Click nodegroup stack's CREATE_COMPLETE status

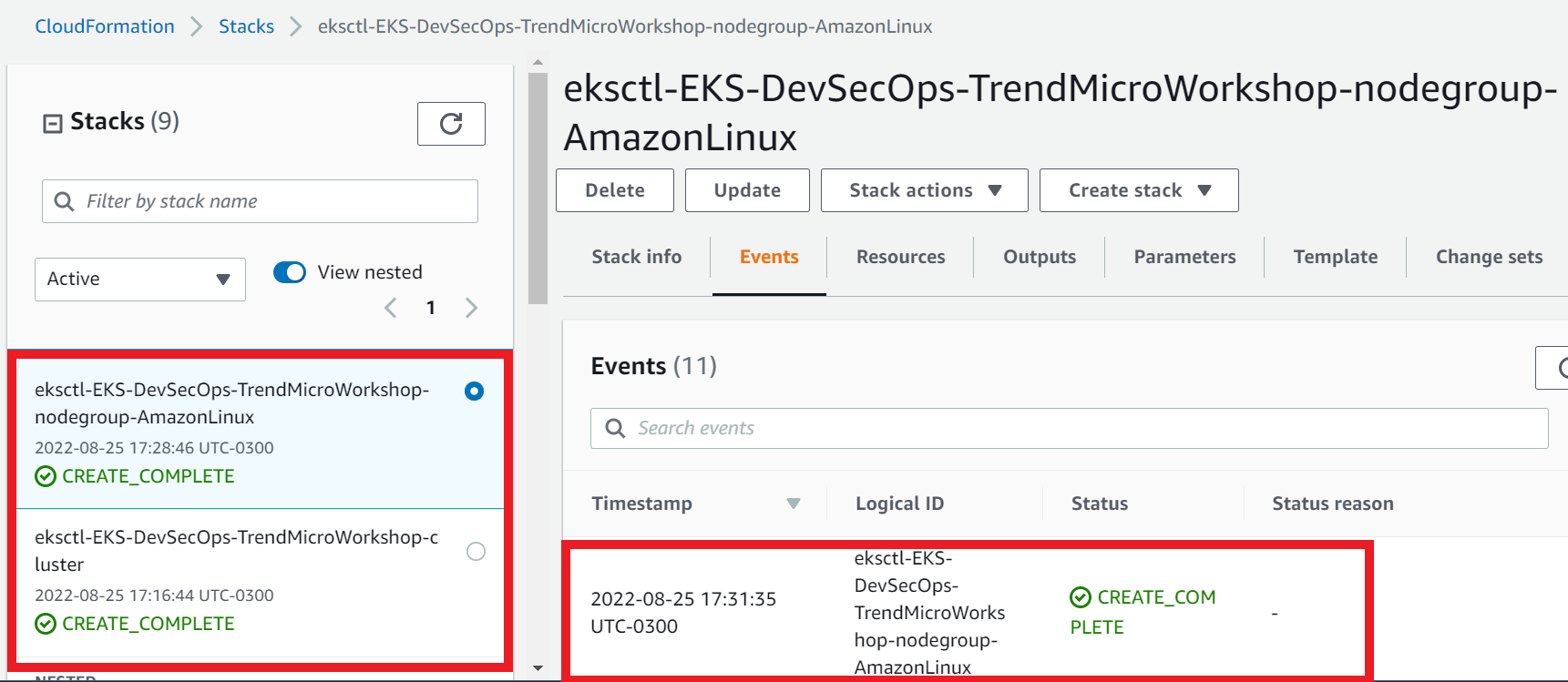[135, 476]
